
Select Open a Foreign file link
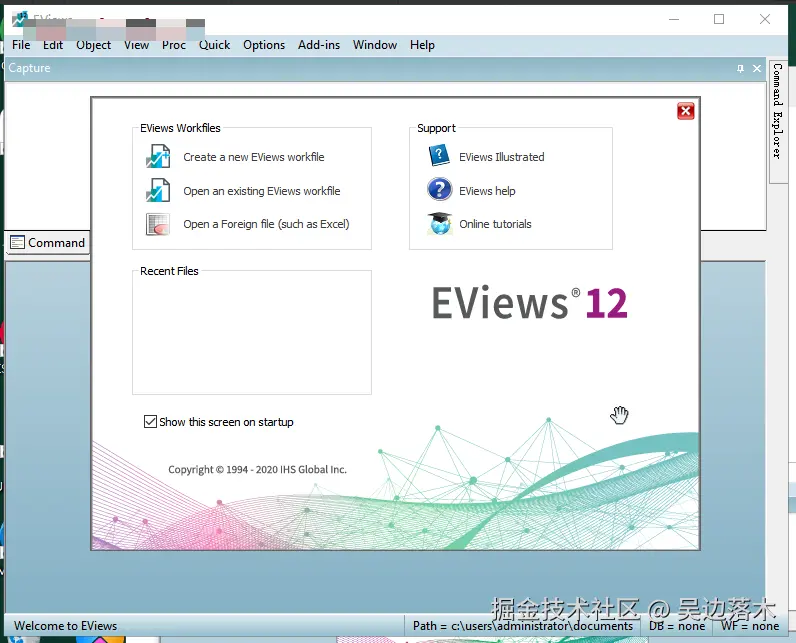267,224
